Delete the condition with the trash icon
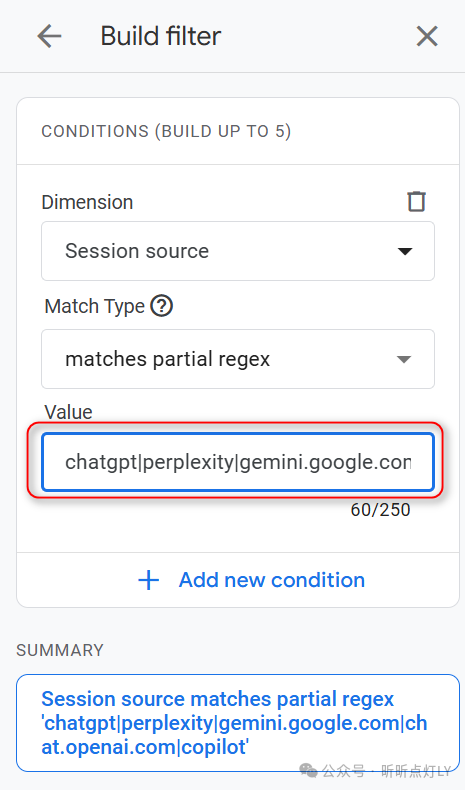 [x=416, y=202]
